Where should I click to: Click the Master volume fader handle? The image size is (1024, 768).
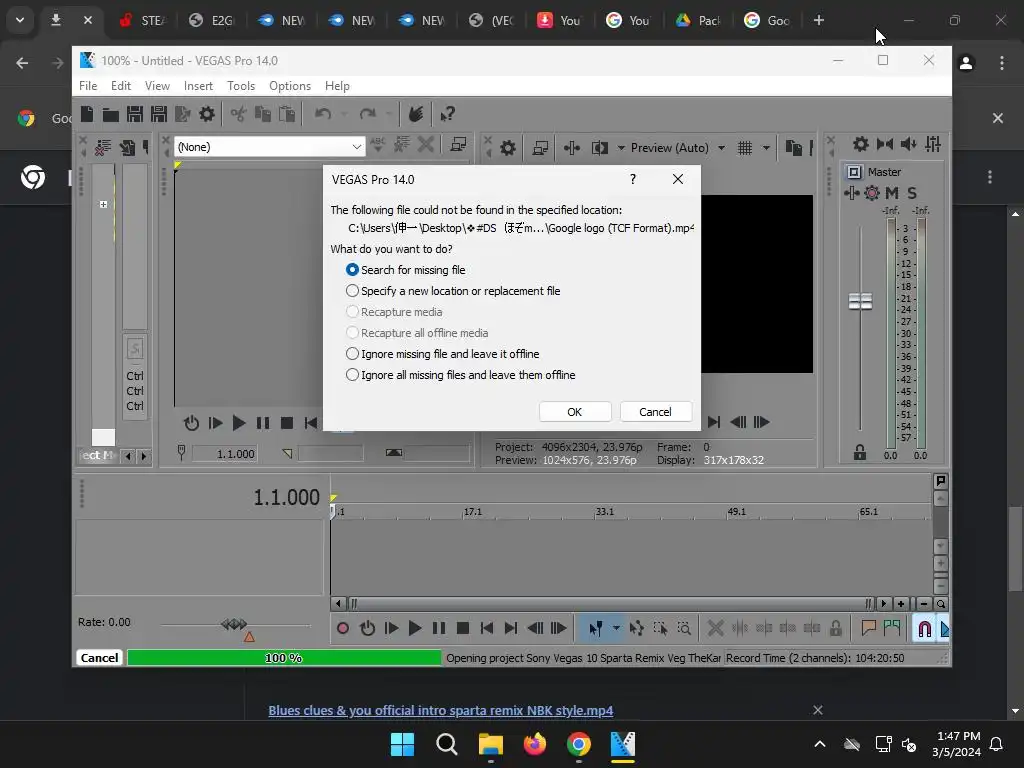[860, 302]
